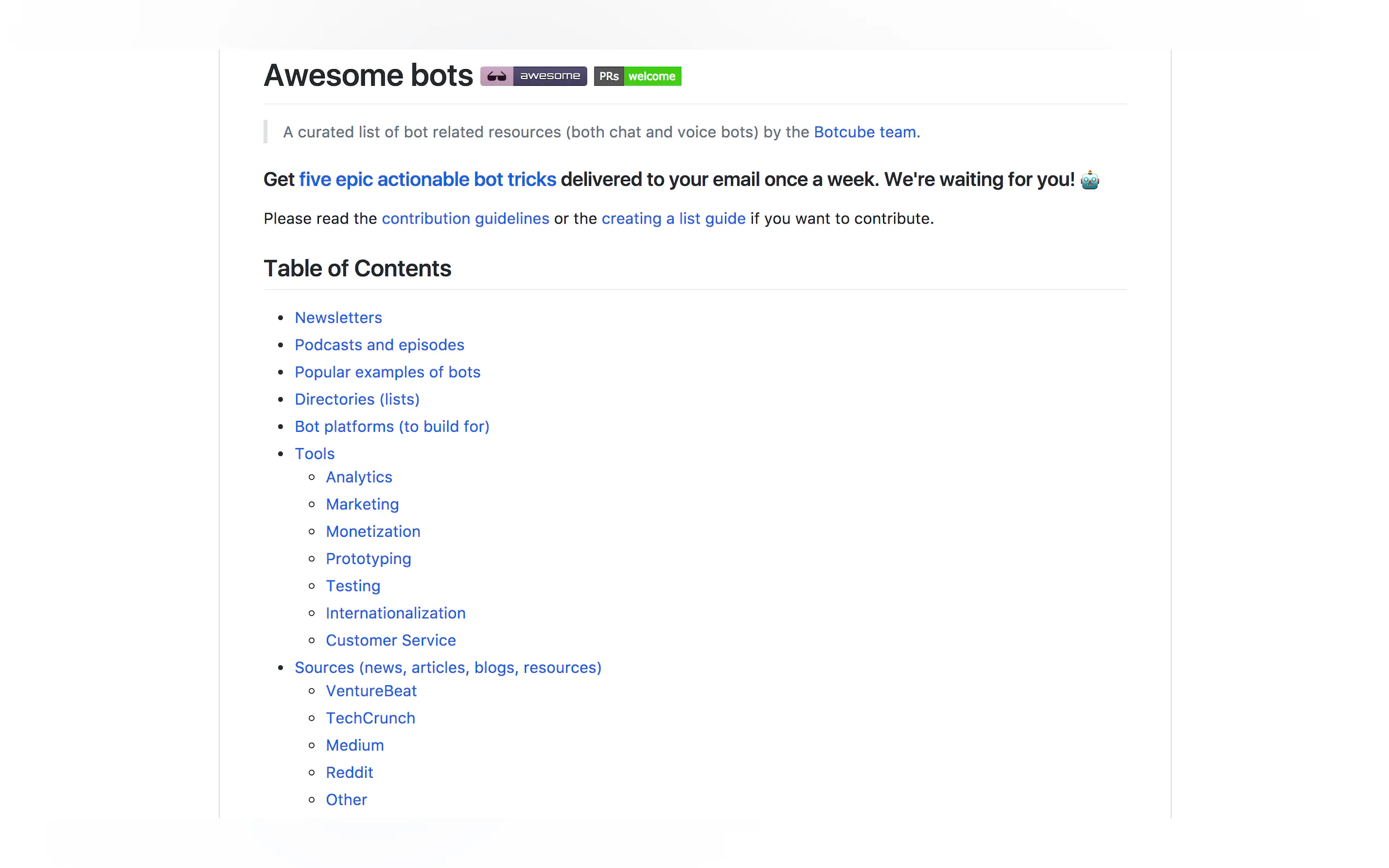The width and height of the screenshot is (1389, 868).
Task: Click the awesome sunglasses badge
Action: [x=533, y=77]
